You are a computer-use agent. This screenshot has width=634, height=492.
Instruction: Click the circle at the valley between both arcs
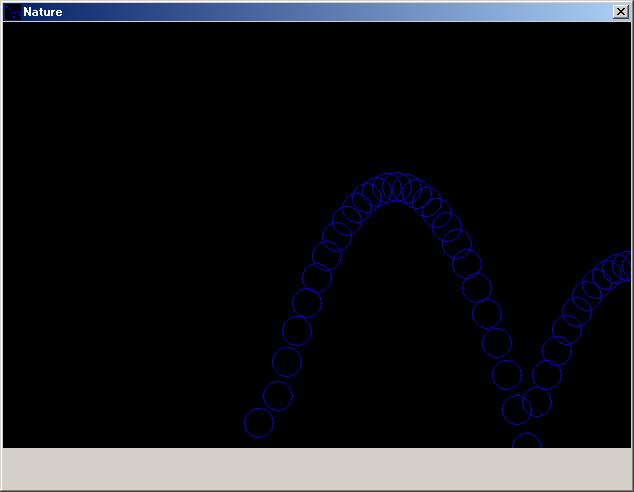coord(517,408)
